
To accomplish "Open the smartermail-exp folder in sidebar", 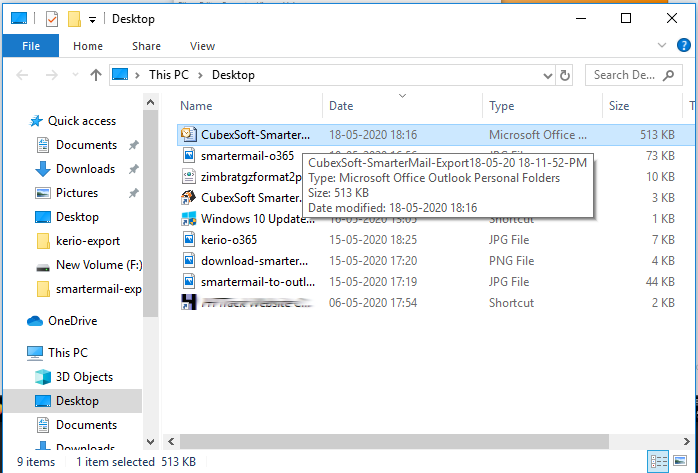I will 98,289.
